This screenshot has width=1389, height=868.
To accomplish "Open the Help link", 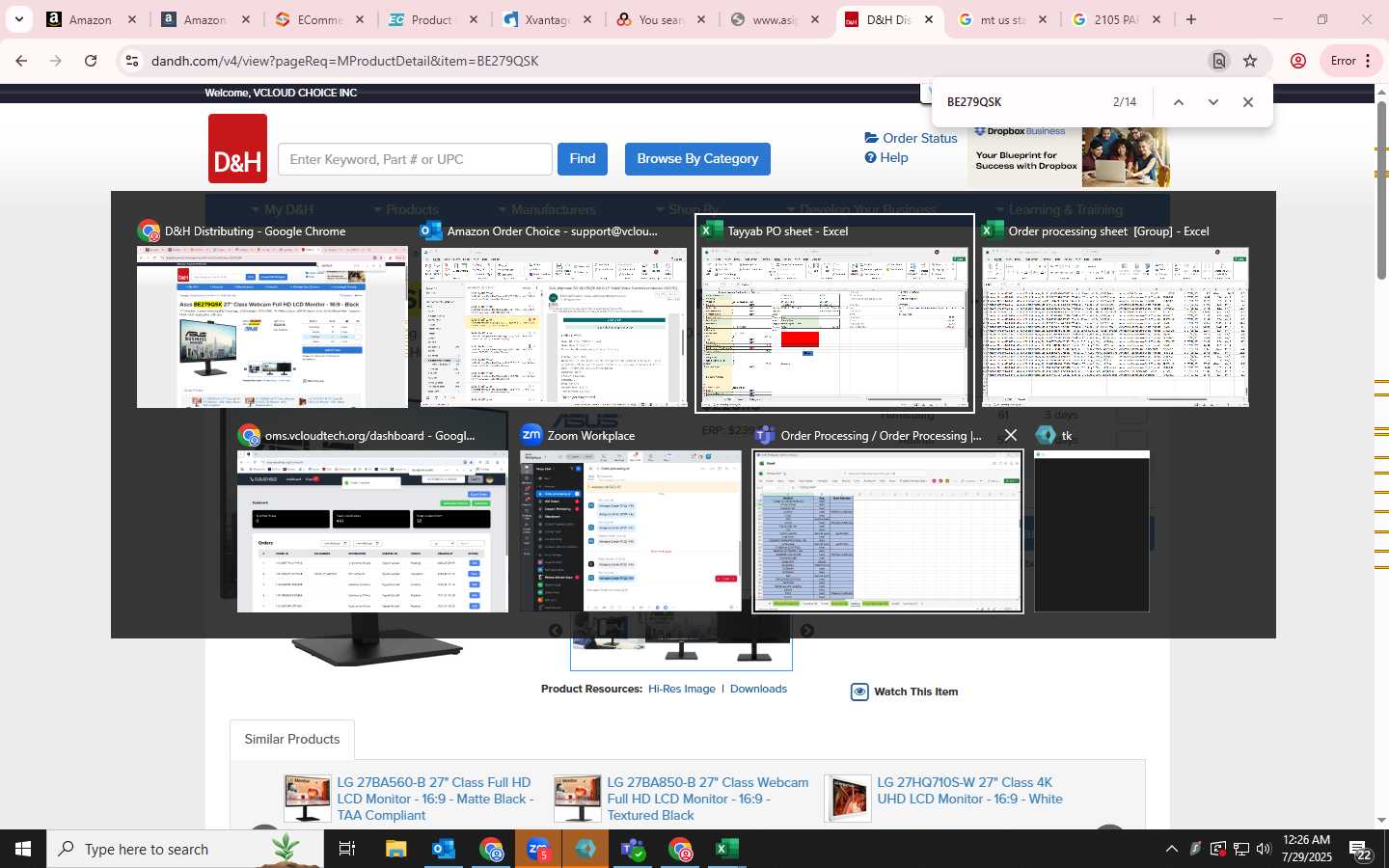I will (x=886, y=157).
